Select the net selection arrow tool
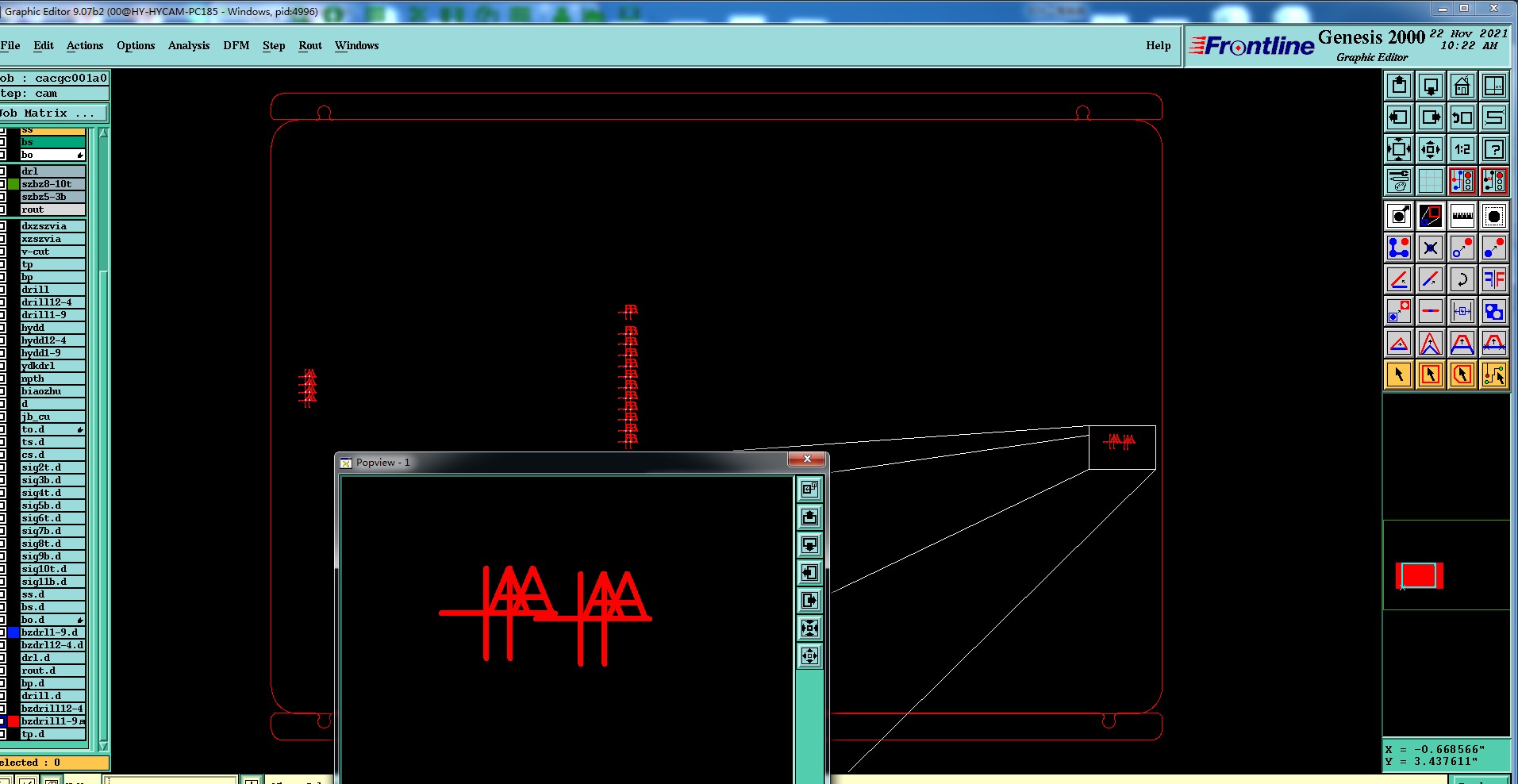 pos(1494,375)
